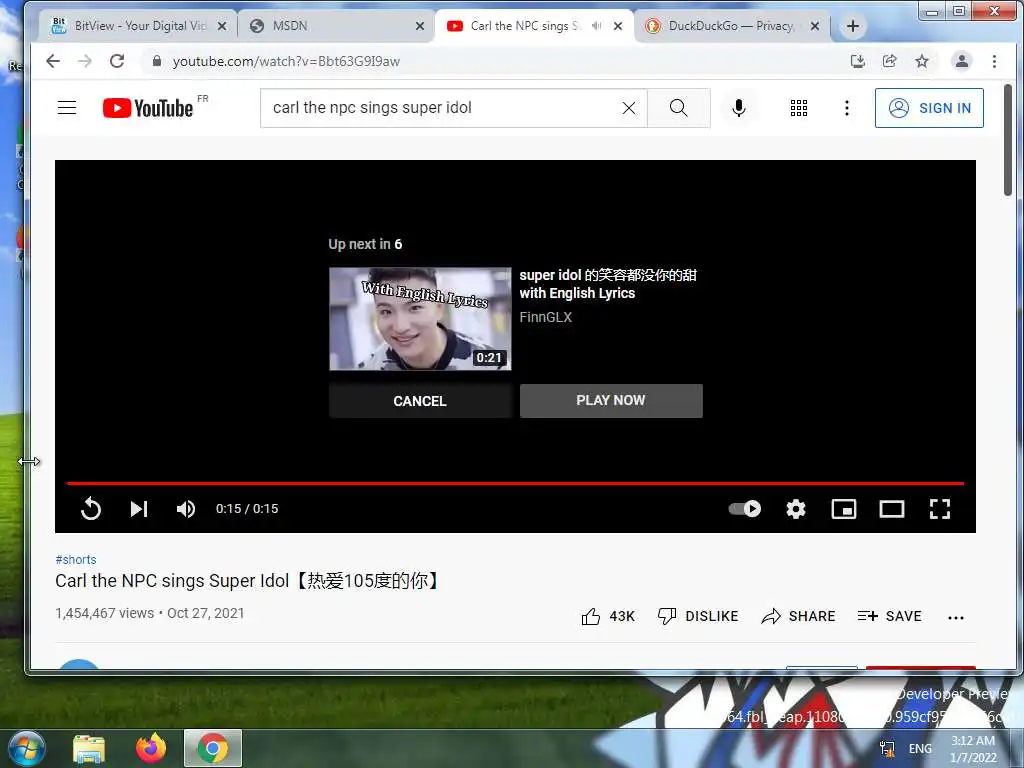Switch to miniplayer mode
This screenshot has height=768, width=1024.
point(844,509)
